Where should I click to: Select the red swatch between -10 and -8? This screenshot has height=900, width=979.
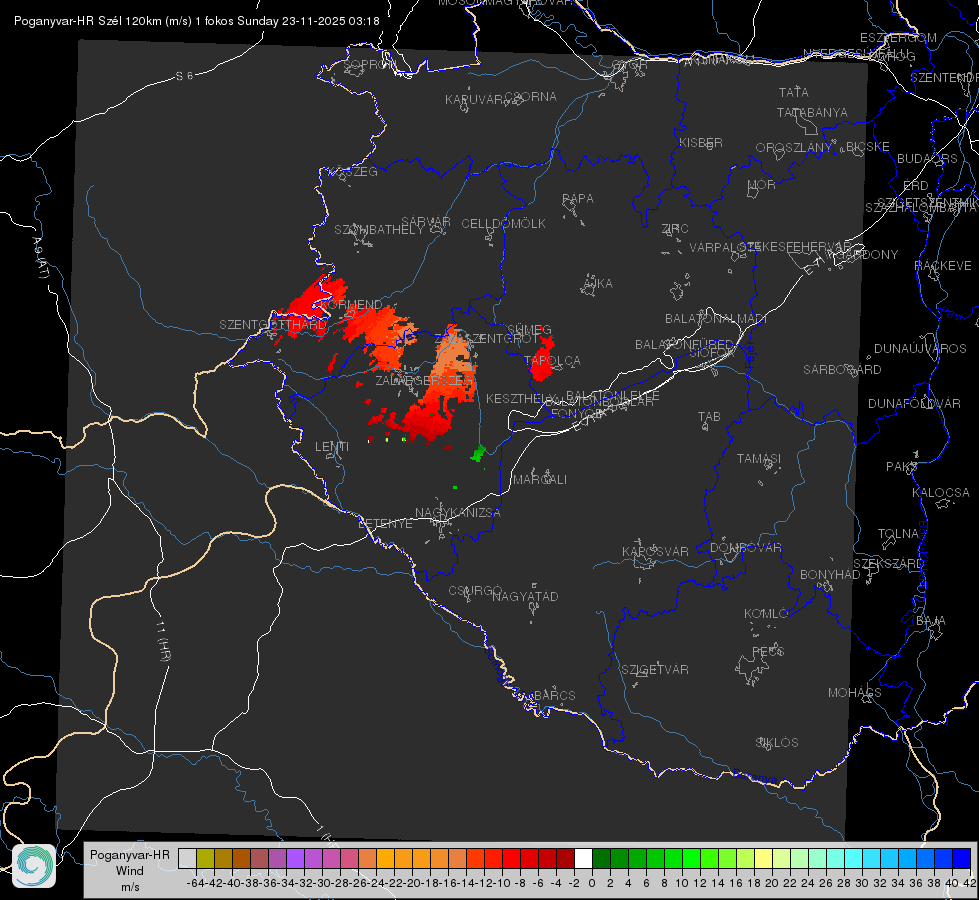511,858
